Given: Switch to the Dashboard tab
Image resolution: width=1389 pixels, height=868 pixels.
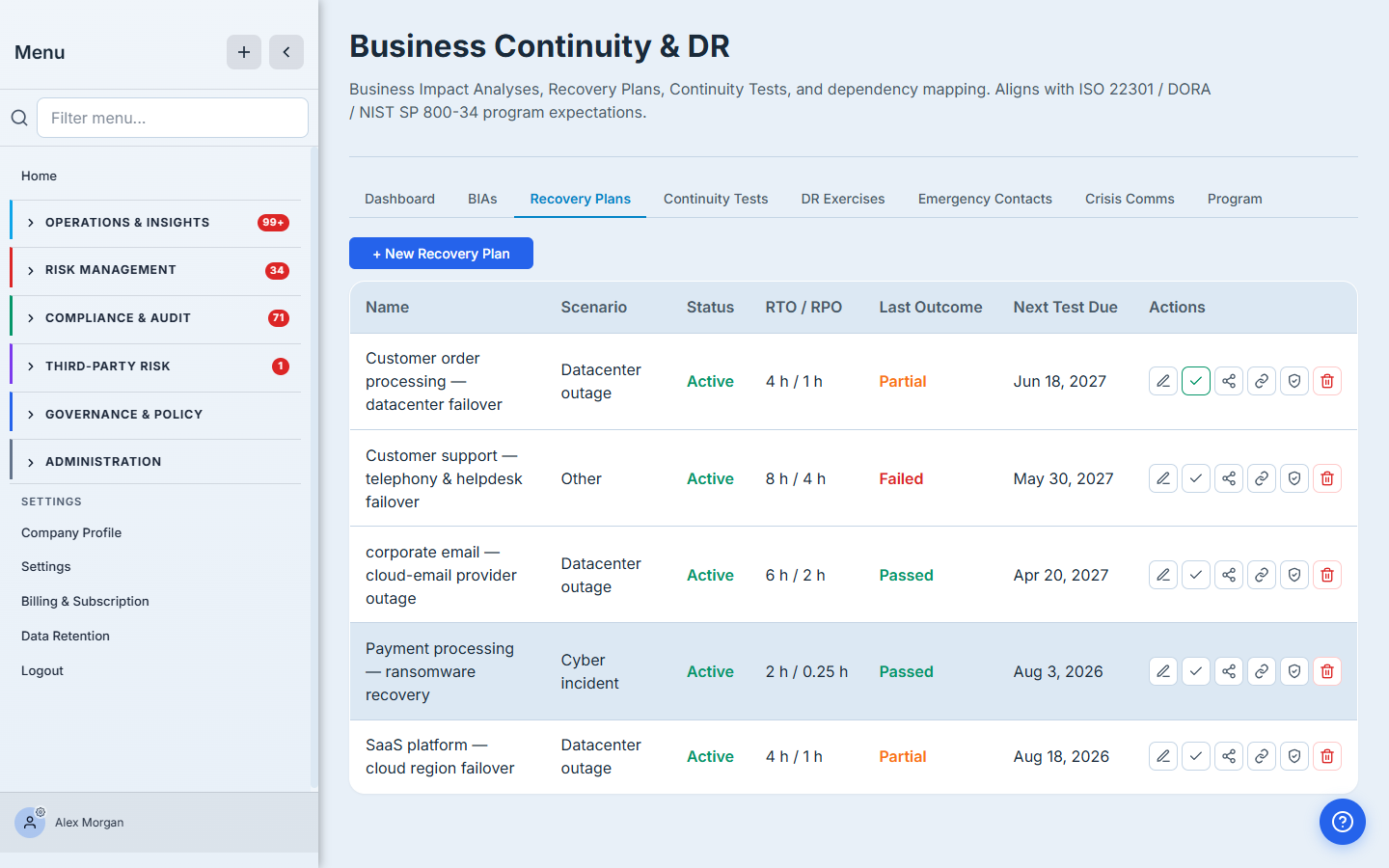Looking at the screenshot, I should click(x=399, y=199).
